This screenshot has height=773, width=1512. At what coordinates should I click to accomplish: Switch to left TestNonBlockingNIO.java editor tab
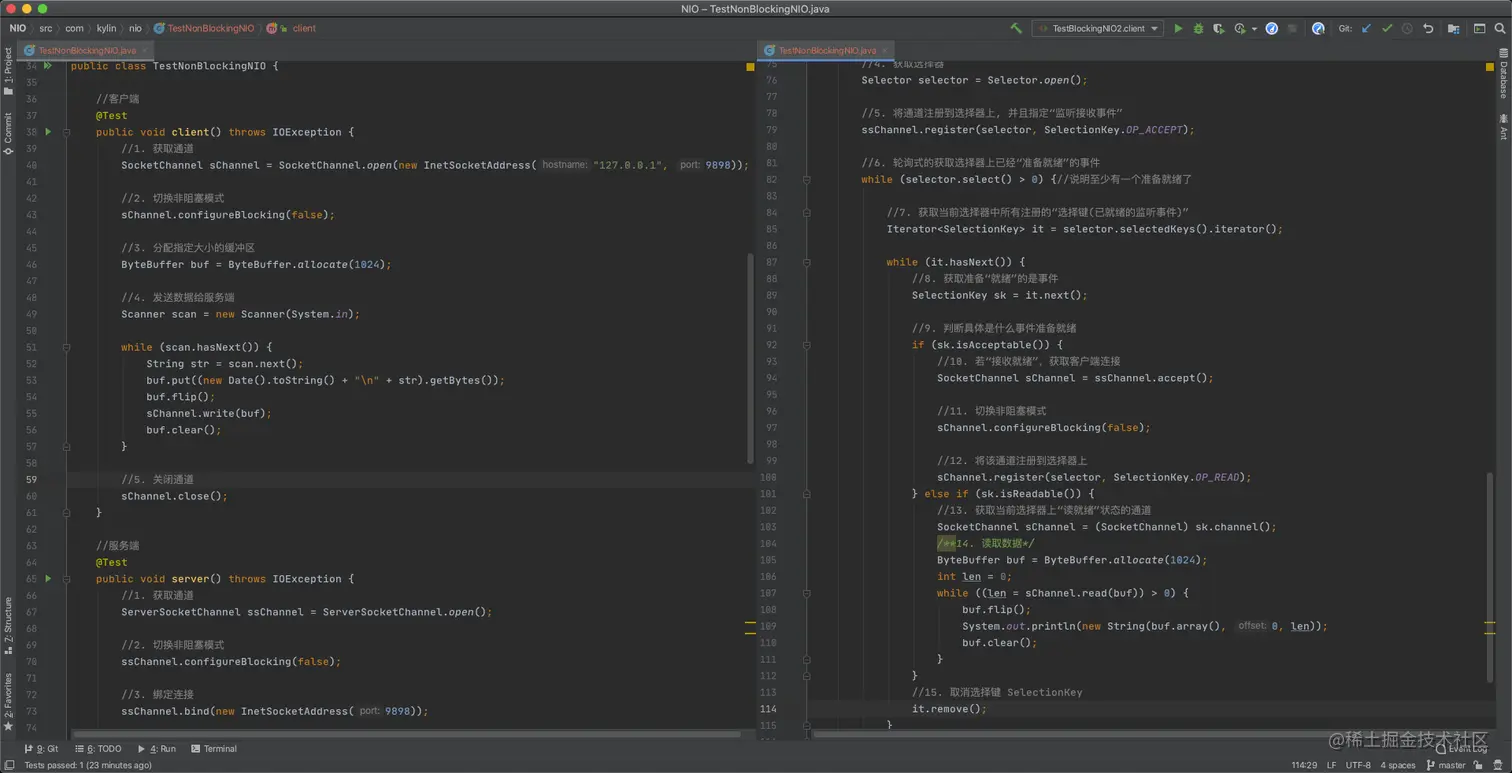(86, 50)
